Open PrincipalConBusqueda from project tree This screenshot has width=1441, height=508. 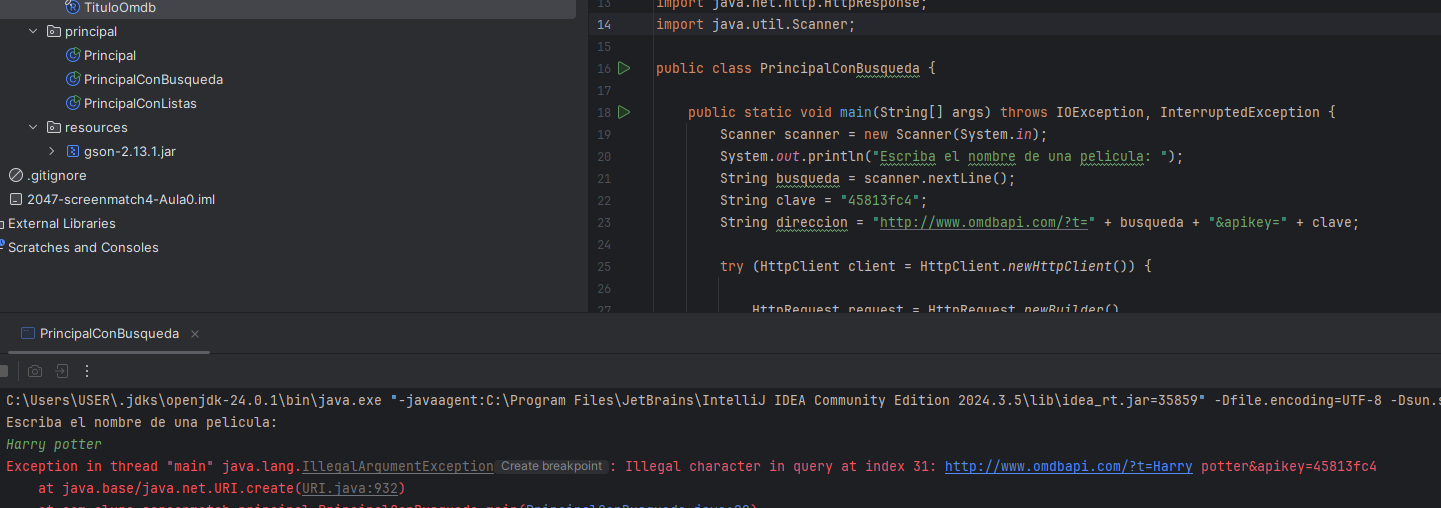(153, 79)
